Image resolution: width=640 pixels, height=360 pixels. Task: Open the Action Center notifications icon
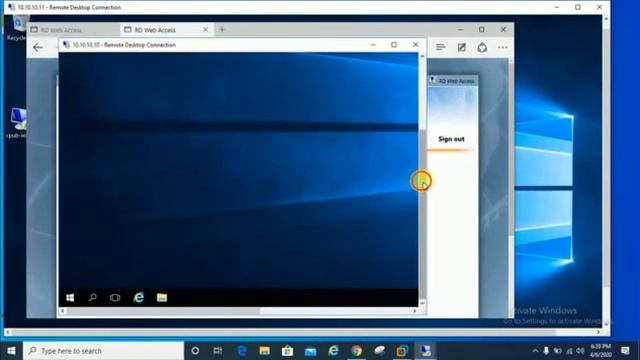[x=625, y=351]
